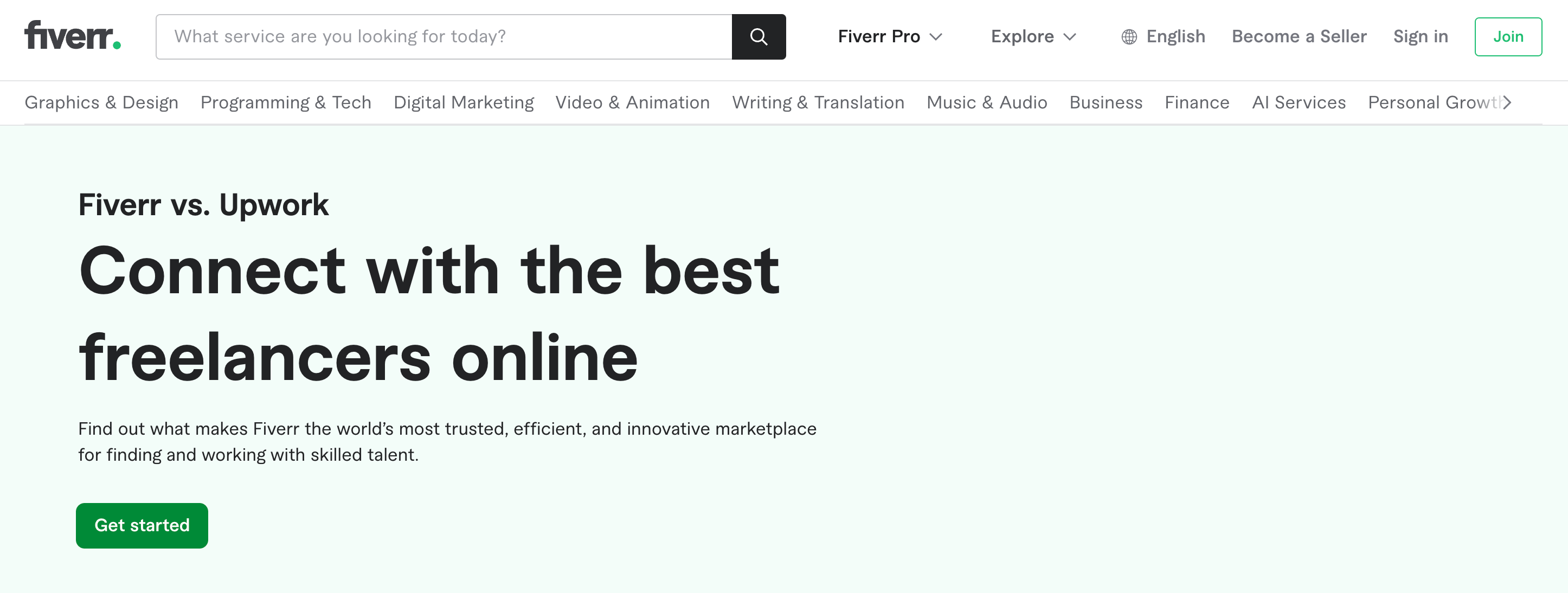Viewport: 1568px width, 593px height.
Task: Choose the AI Services category
Action: click(1299, 102)
